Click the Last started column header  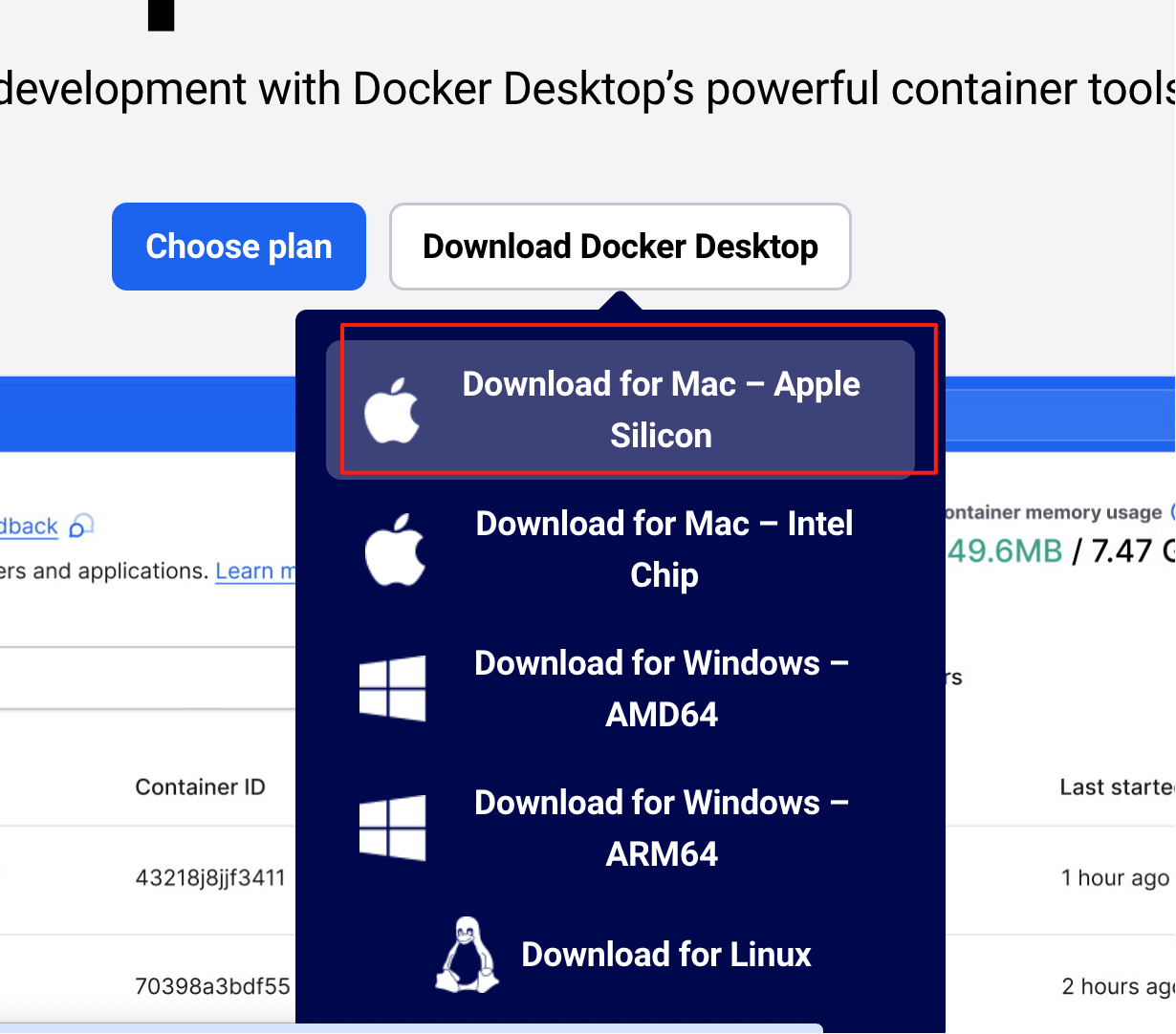coord(1118,786)
